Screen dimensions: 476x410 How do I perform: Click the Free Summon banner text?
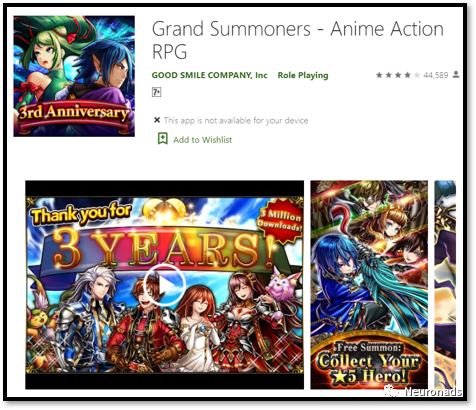369,348
